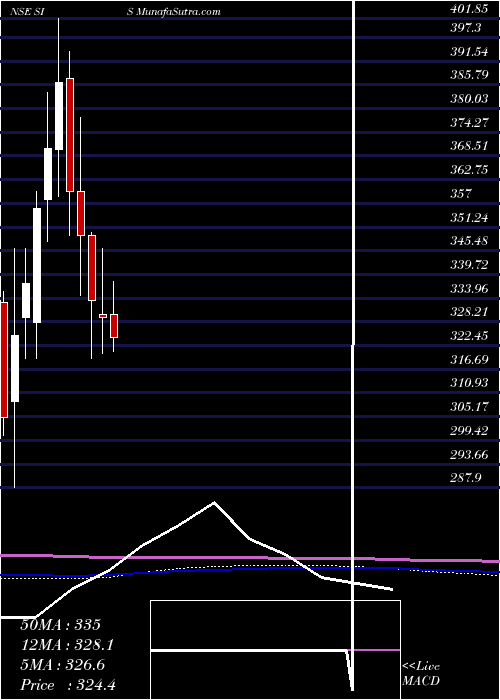Click the MACD inset panel box
The width and height of the screenshot is (500, 700).
pyautogui.click(x=275, y=650)
